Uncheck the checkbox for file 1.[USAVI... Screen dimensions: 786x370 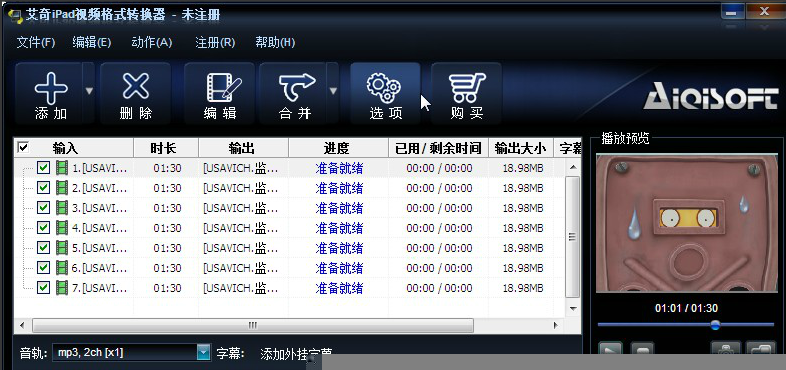(44, 167)
